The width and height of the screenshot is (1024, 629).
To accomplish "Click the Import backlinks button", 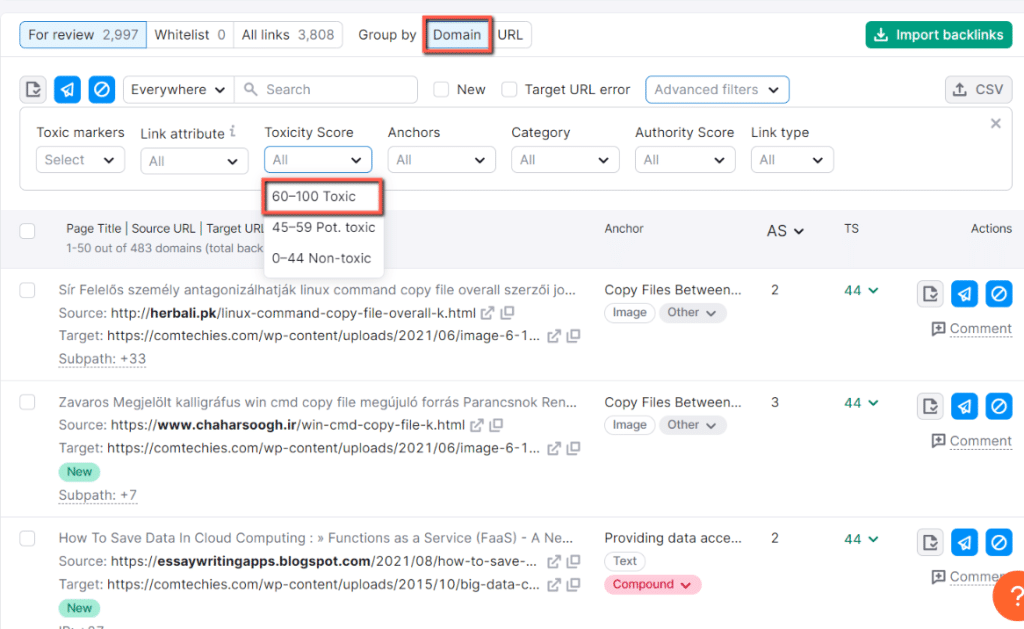I will pyautogui.click(x=938, y=34).
